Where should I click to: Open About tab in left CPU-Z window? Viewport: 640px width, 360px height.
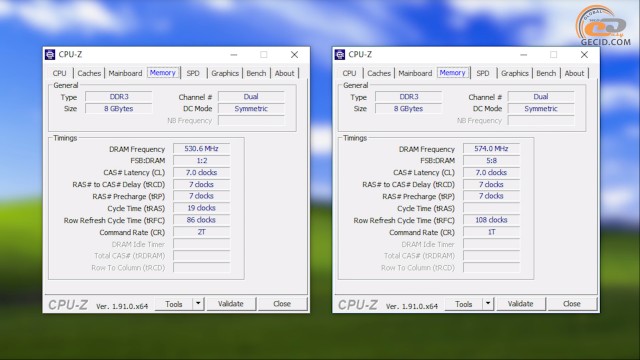click(x=284, y=73)
